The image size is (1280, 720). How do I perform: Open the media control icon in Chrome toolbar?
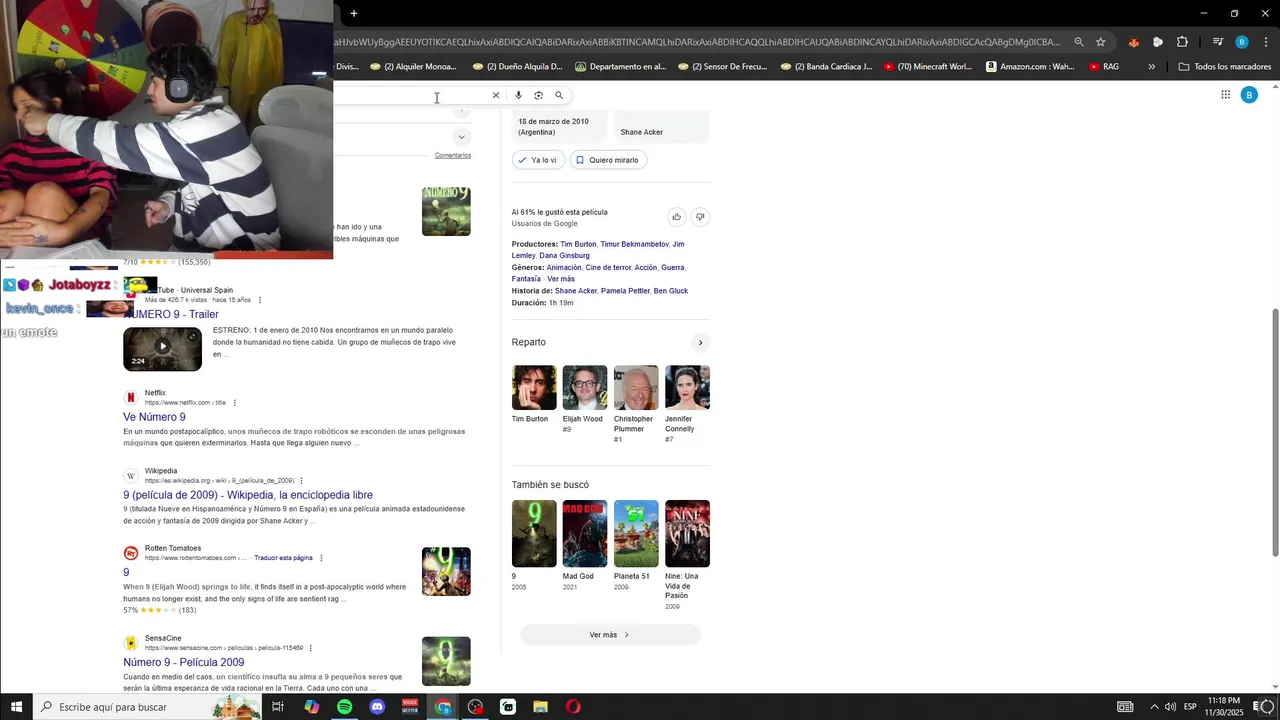(x=1218, y=42)
